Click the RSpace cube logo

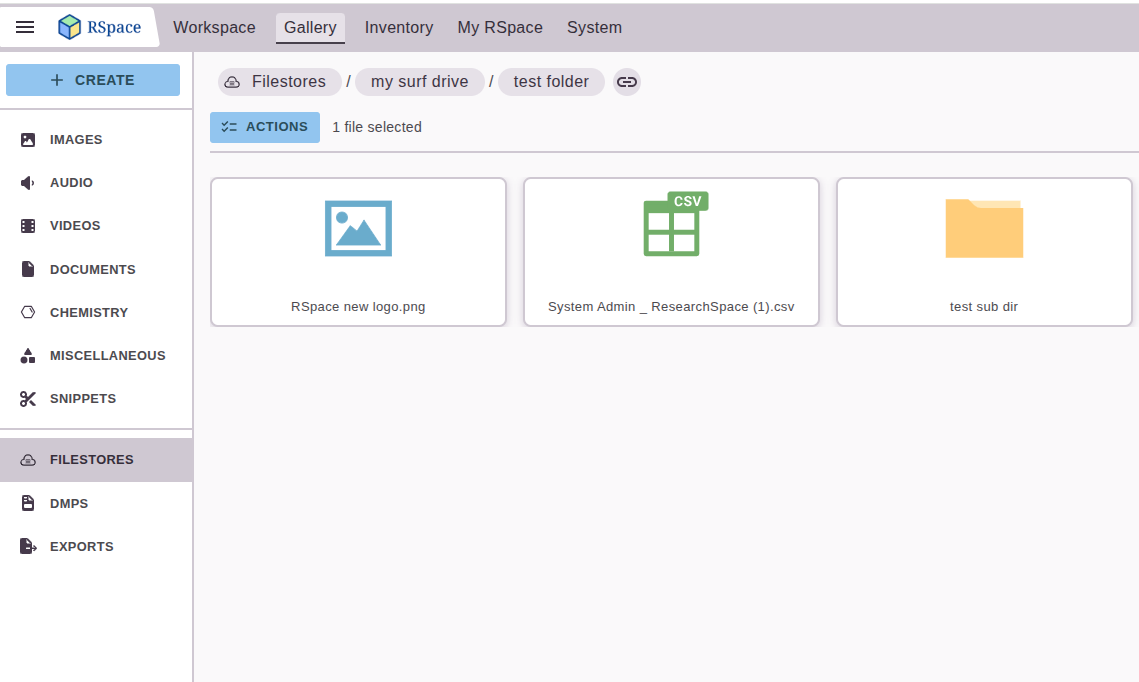(x=69, y=27)
